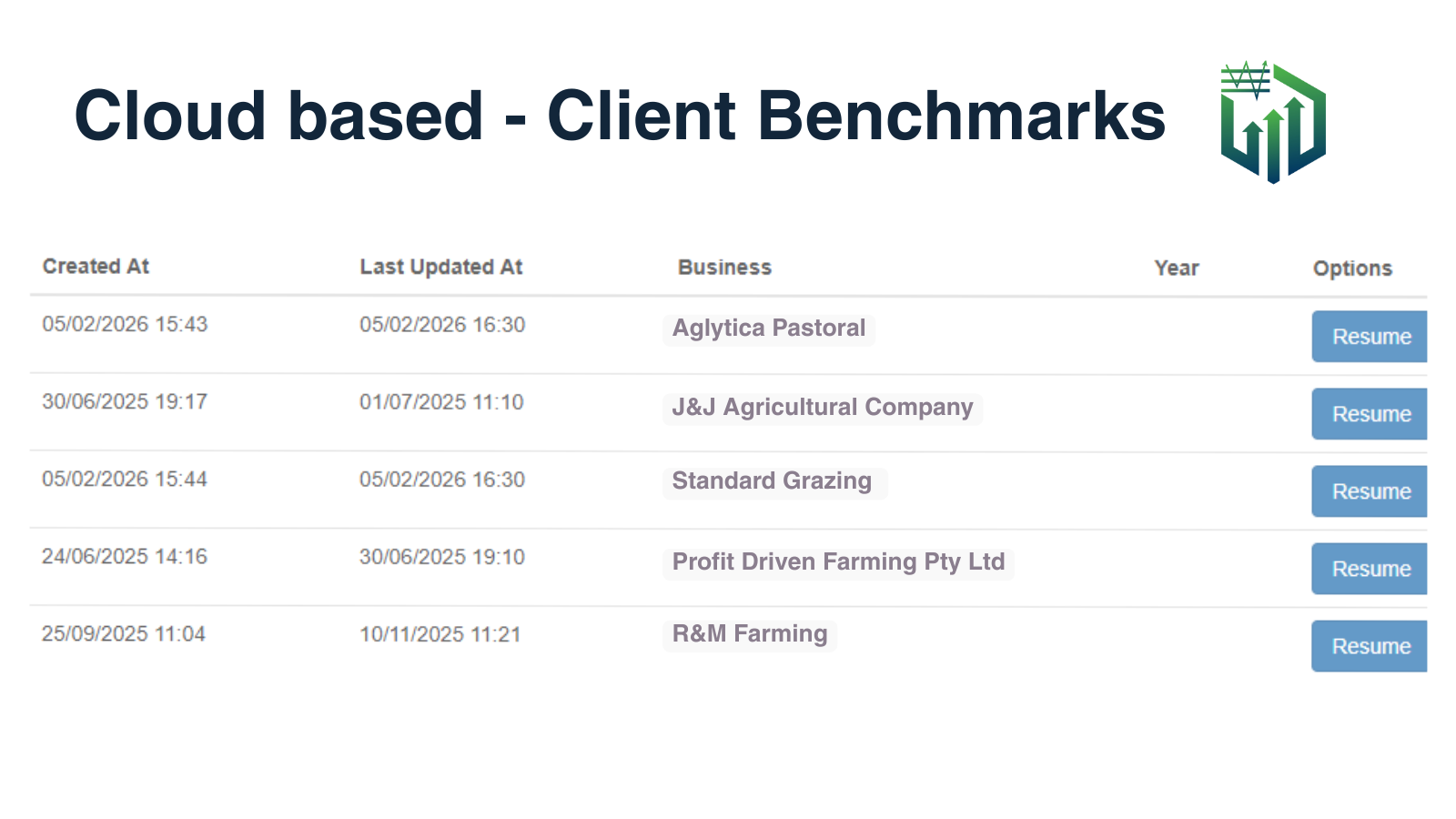This screenshot has height=819, width=1456.
Task: Resume the Standard Grazing benchmark
Action: tap(1369, 491)
